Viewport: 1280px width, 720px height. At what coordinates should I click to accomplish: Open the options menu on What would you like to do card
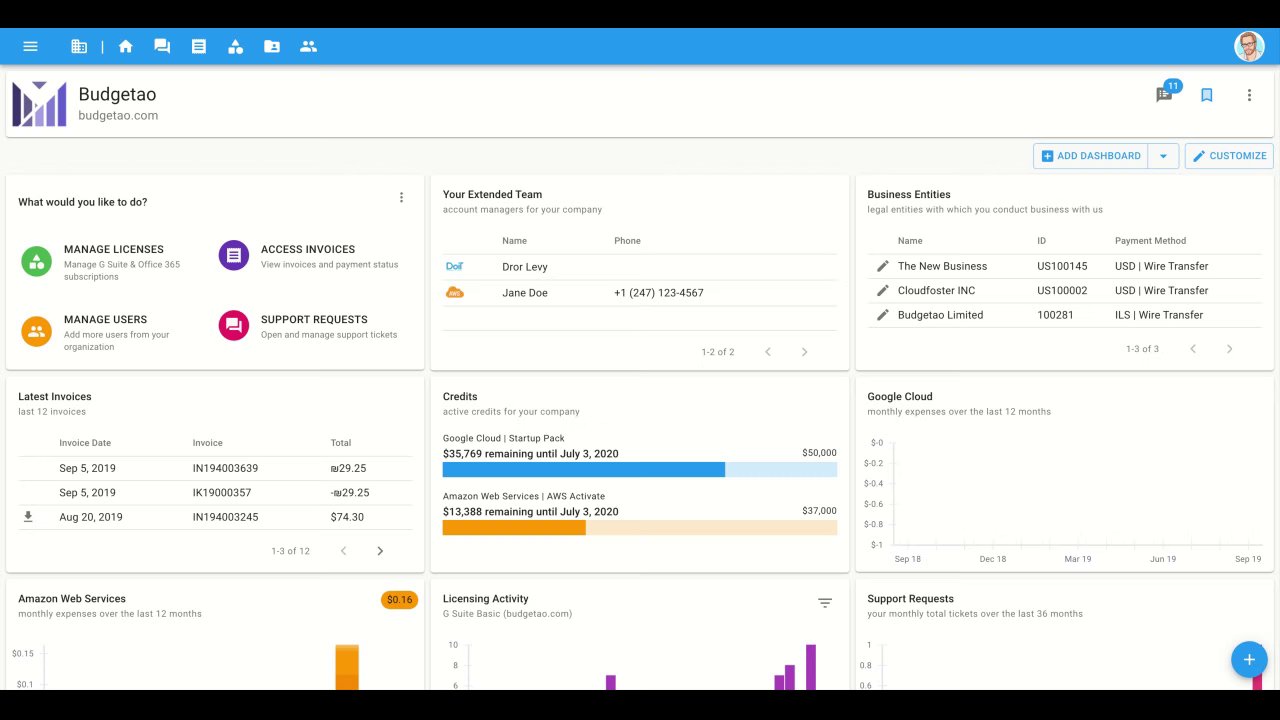(401, 198)
